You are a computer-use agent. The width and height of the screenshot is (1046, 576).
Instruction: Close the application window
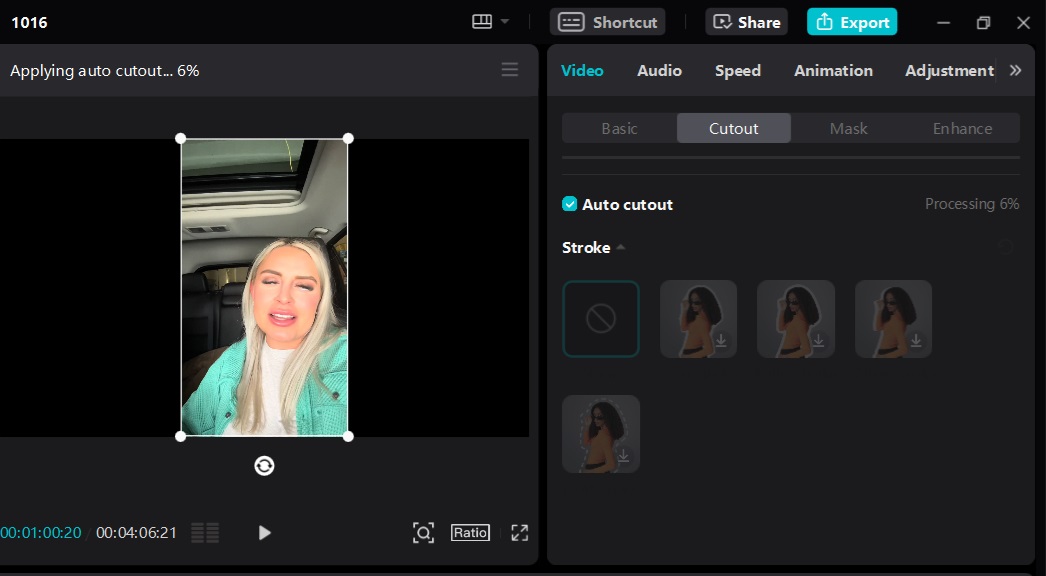coord(1023,22)
